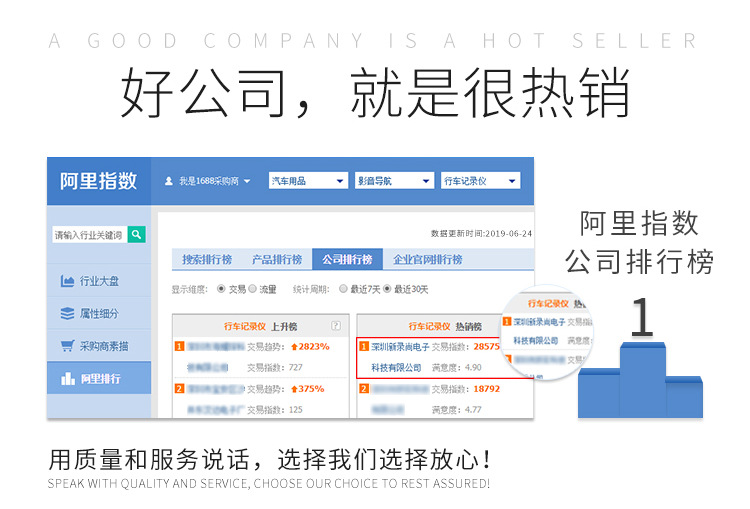Screen dimensions: 750x509
Task: Click the help question mark on 上升榜
Action: pos(336,326)
